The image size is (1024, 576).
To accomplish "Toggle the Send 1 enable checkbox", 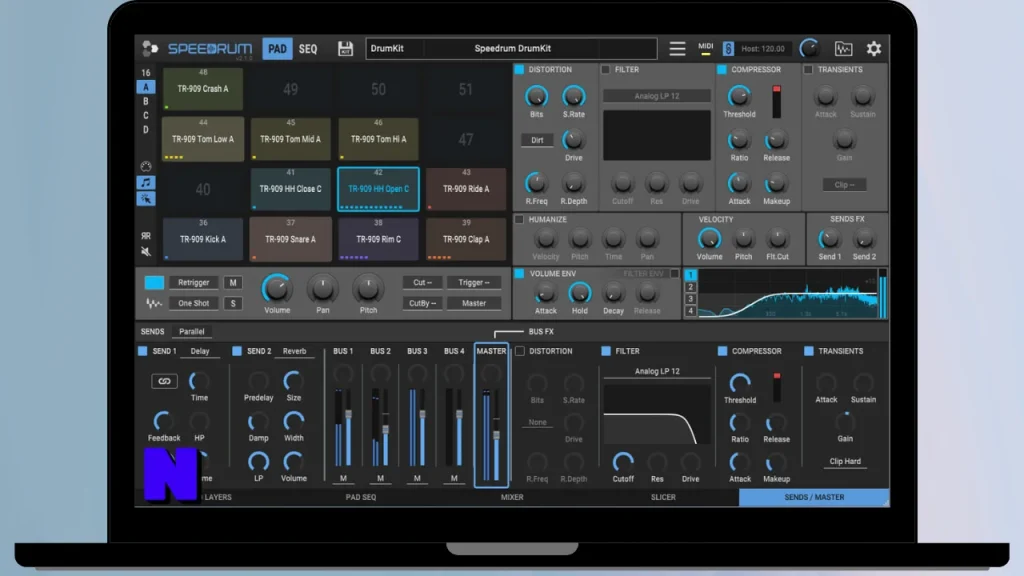I will click(142, 351).
